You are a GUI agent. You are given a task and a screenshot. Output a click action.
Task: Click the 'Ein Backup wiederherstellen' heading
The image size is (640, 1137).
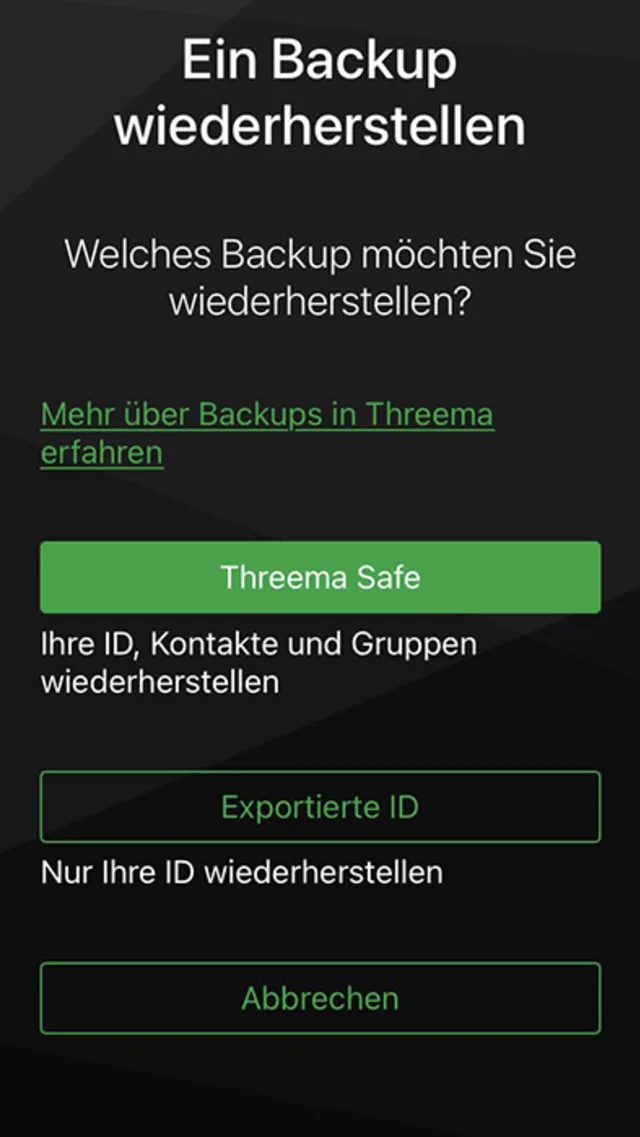[320, 92]
